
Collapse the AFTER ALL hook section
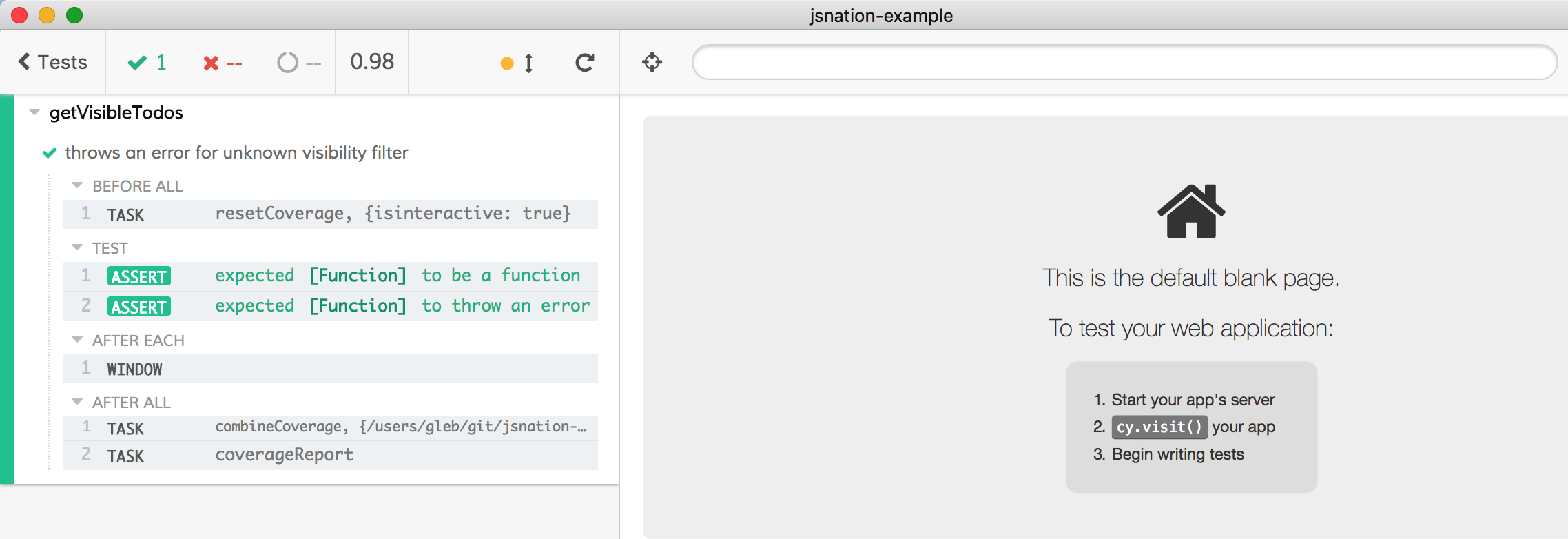click(x=77, y=402)
